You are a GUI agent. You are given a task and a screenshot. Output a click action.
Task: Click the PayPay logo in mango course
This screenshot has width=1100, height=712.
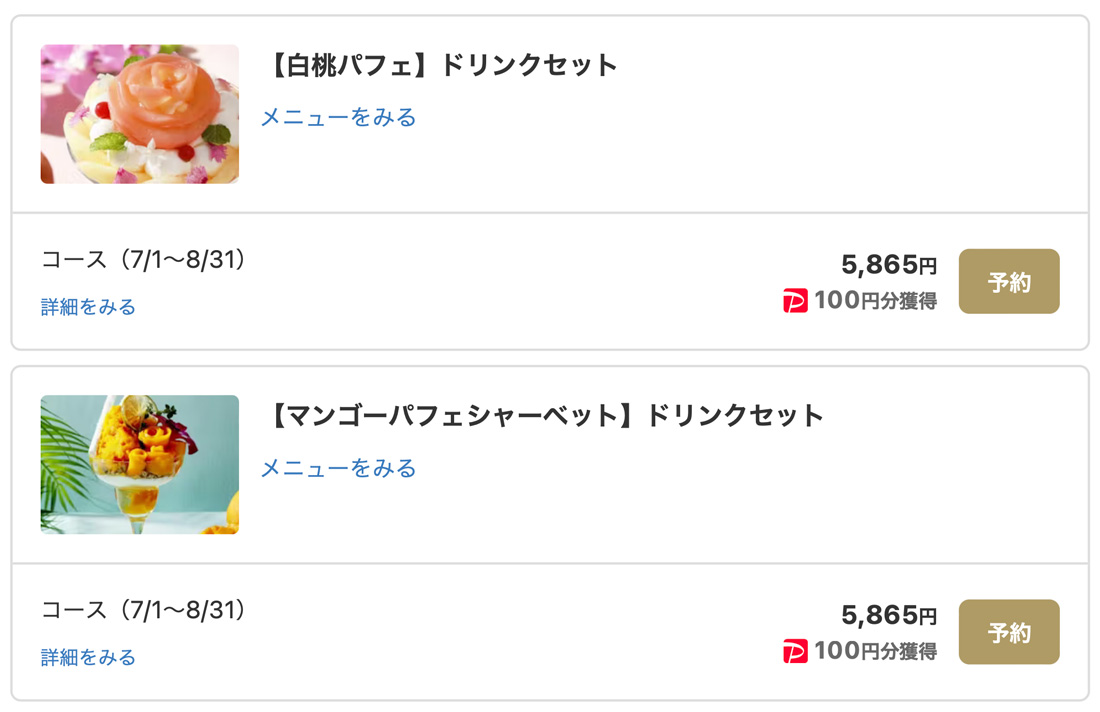pyautogui.click(x=795, y=651)
